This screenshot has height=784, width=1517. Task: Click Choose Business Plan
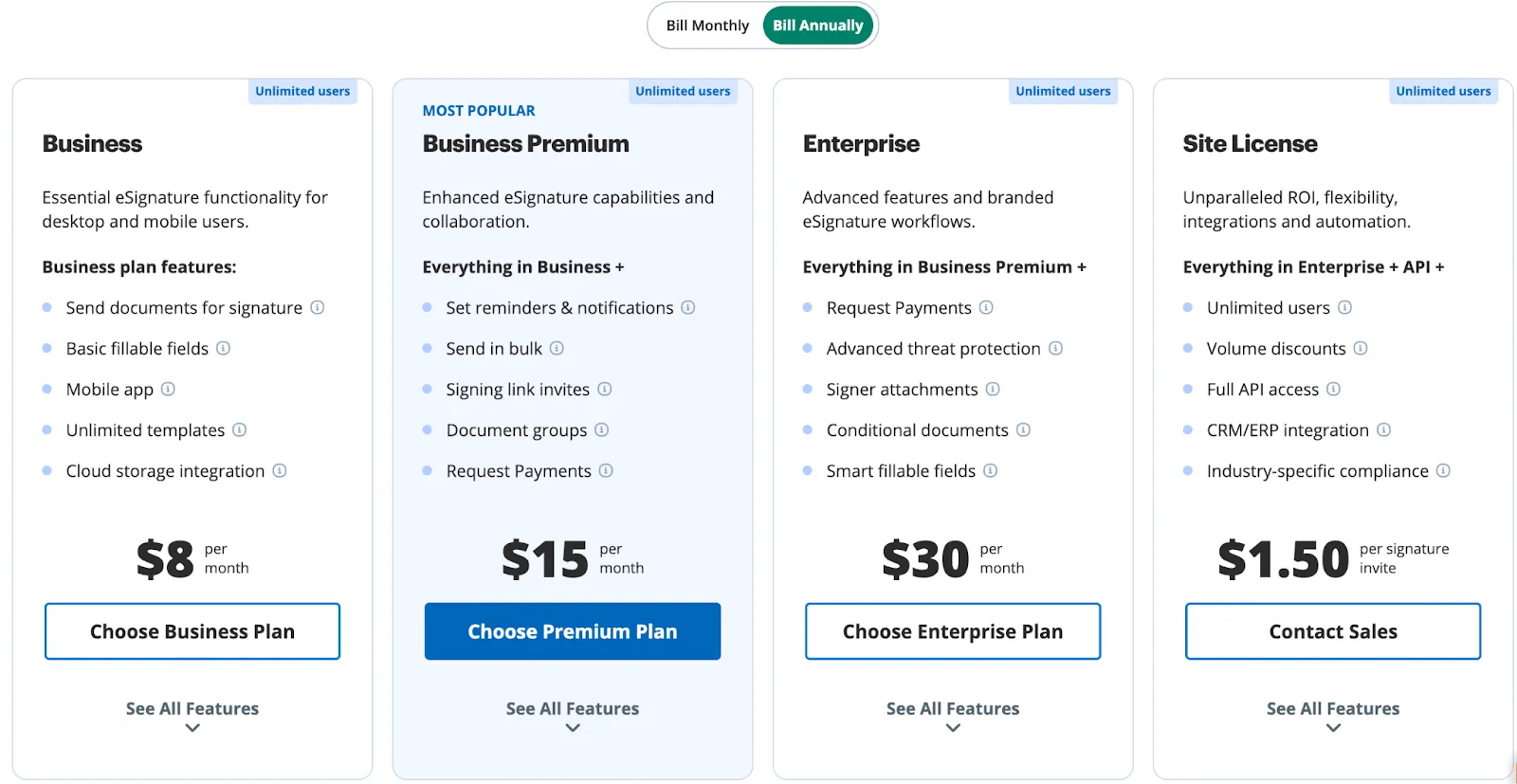pyautogui.click(x=192, y=630)
